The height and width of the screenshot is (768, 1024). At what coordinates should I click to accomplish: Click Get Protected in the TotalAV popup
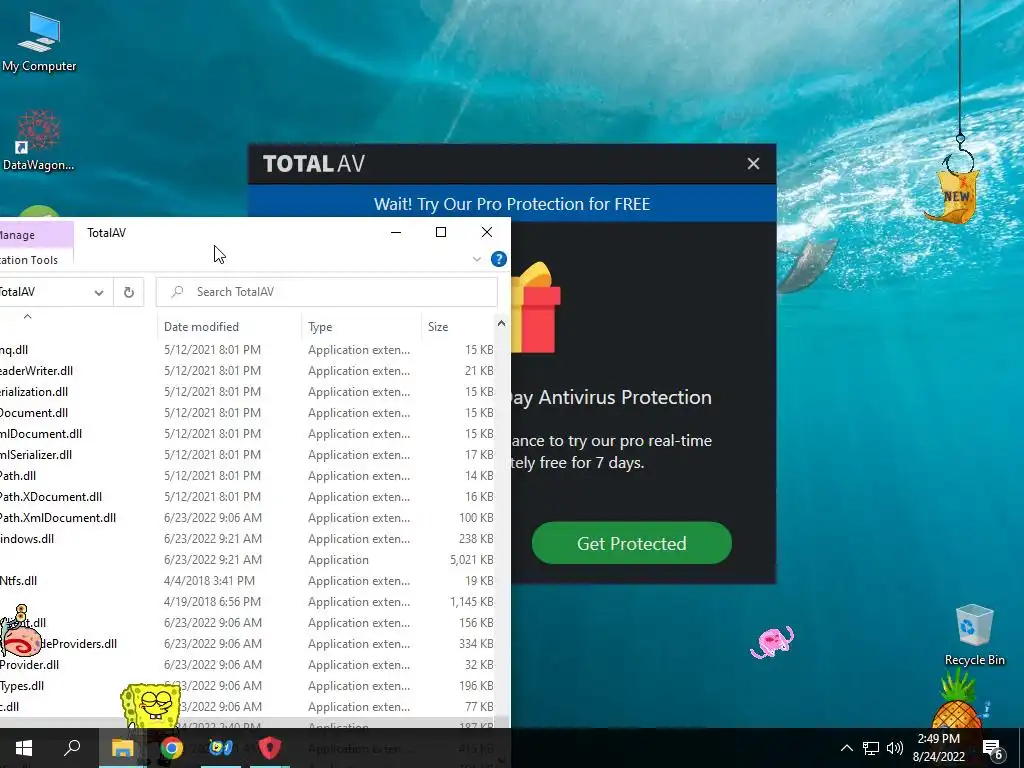(632, 543)
